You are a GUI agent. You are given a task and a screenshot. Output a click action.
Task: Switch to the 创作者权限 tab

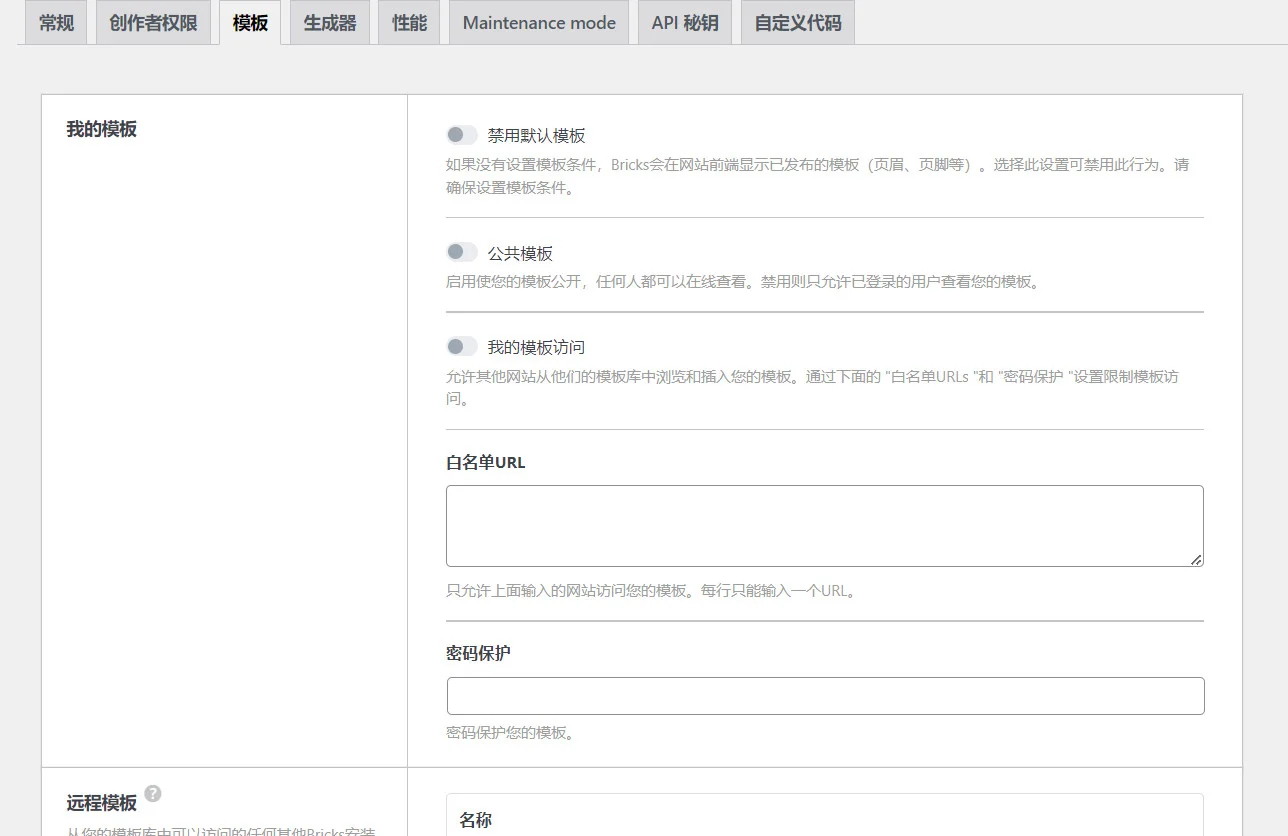[x=153, y=23]
